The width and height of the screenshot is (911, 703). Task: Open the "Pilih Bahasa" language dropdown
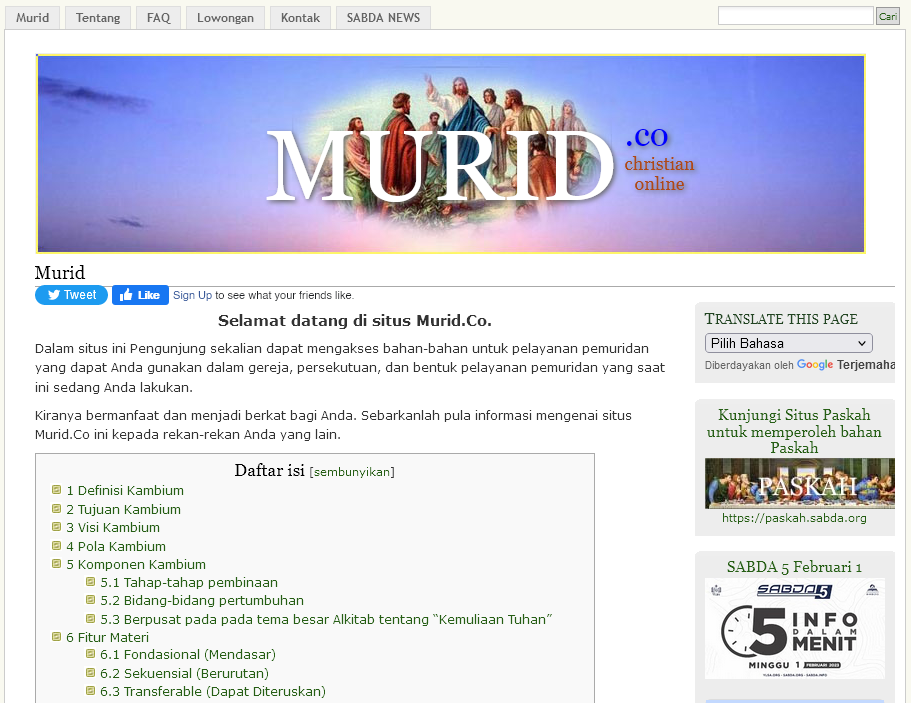coord(788,343)
